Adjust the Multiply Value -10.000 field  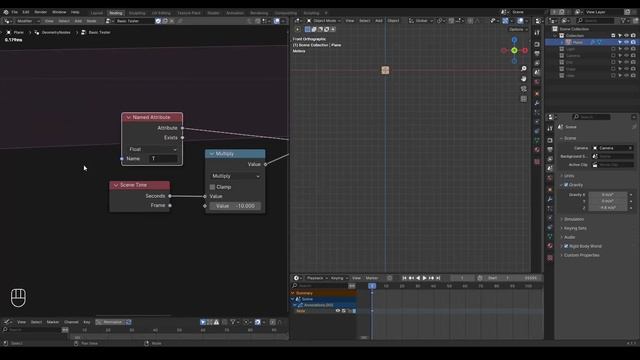coord(235,206)
